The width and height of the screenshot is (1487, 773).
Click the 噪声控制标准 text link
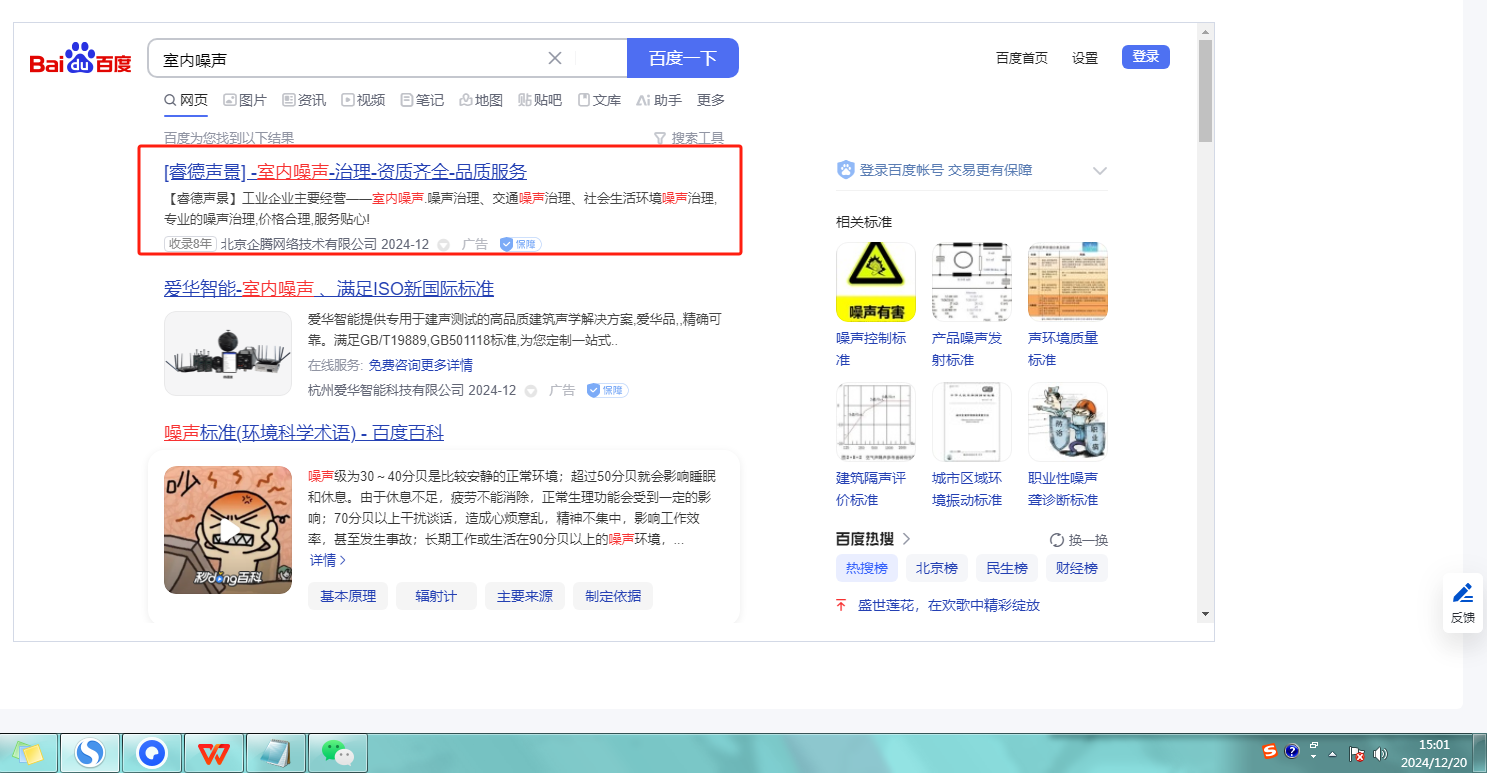871,349
